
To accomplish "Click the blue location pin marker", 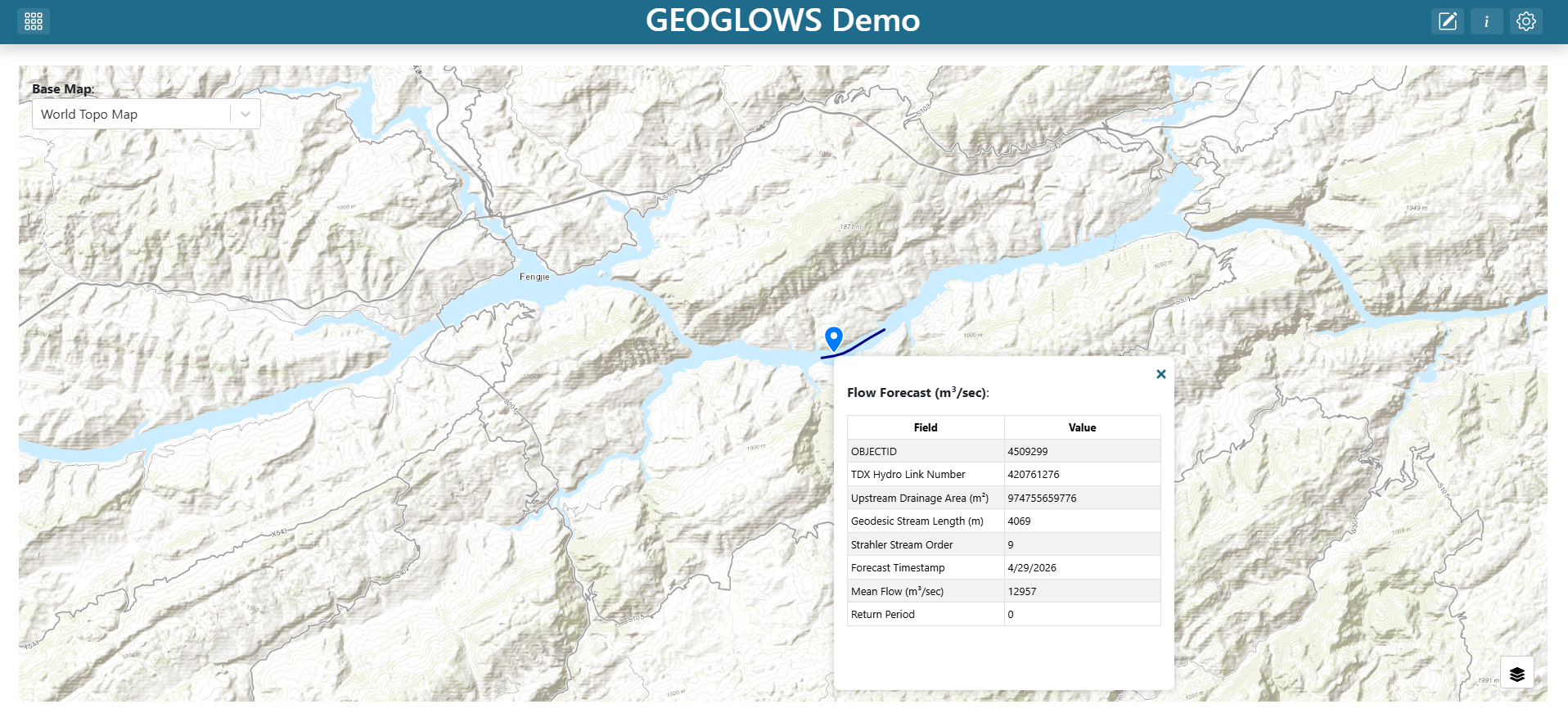I will (833, 338).
